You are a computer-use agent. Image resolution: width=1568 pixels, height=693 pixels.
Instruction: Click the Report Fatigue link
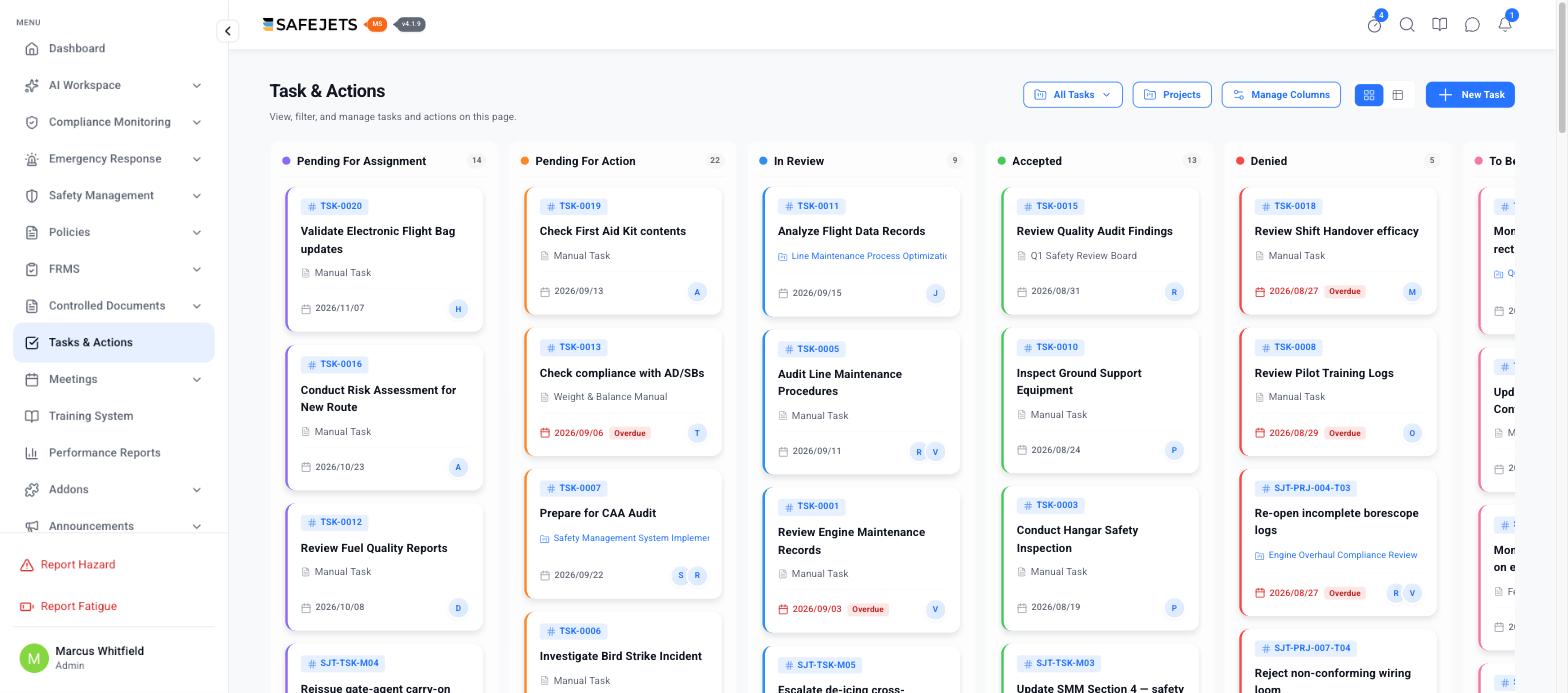[68, 607]
